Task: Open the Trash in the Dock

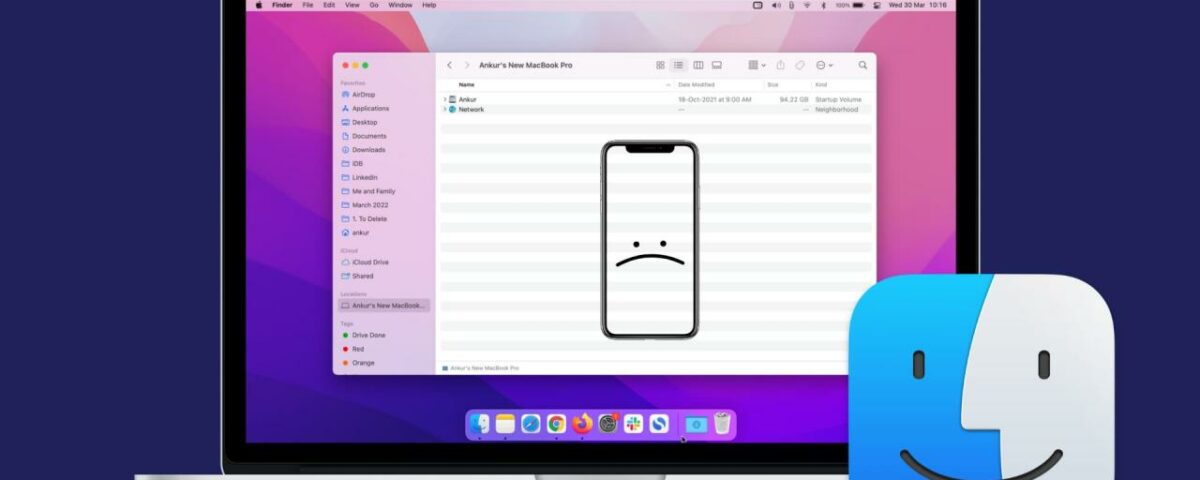Action: pyautogui.click(x=721, y=424)
